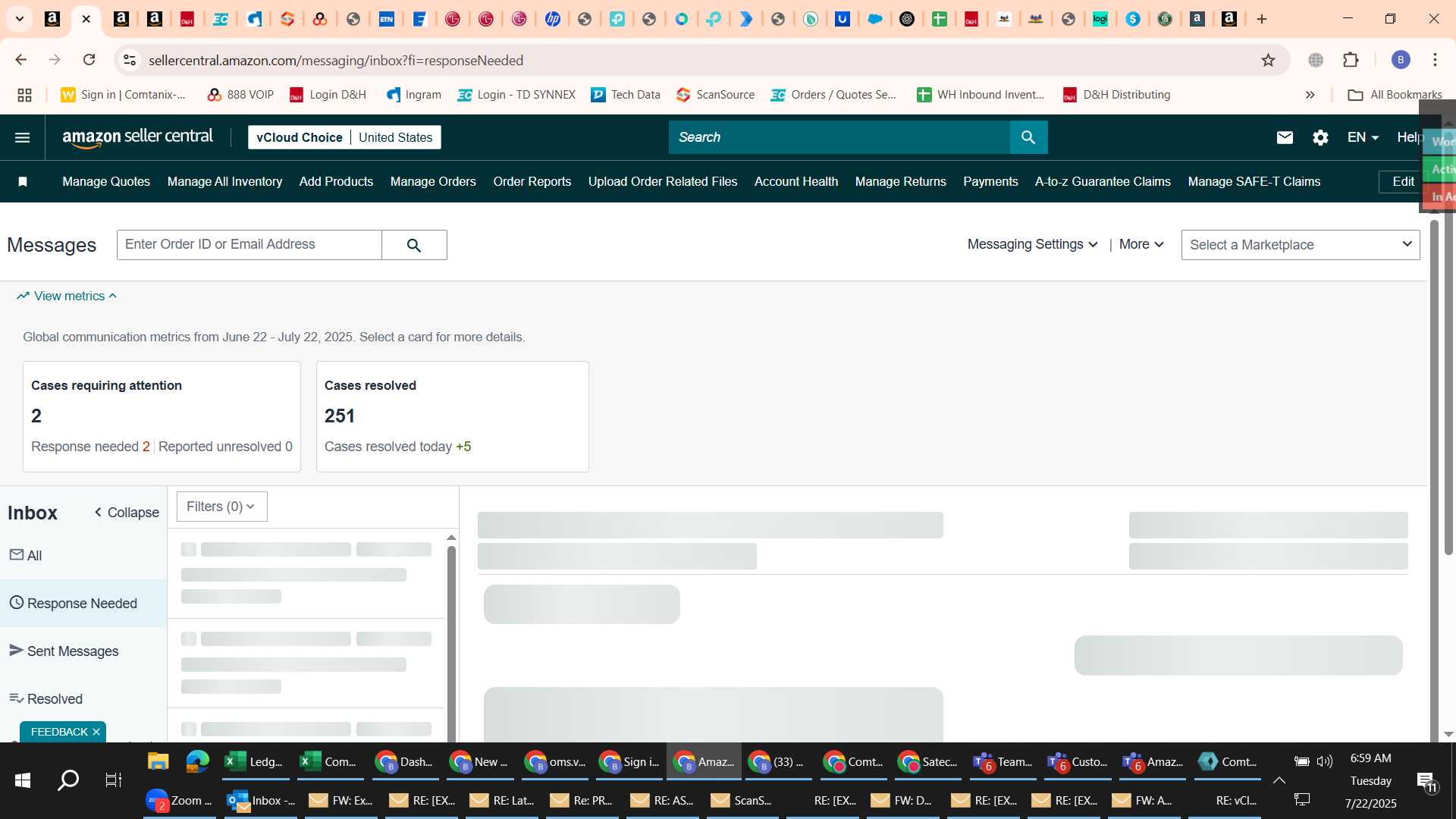Collapse the View metrics section
Image resolution: width=1456 pixels, height=819 pixels.
(x=67, y=296)
